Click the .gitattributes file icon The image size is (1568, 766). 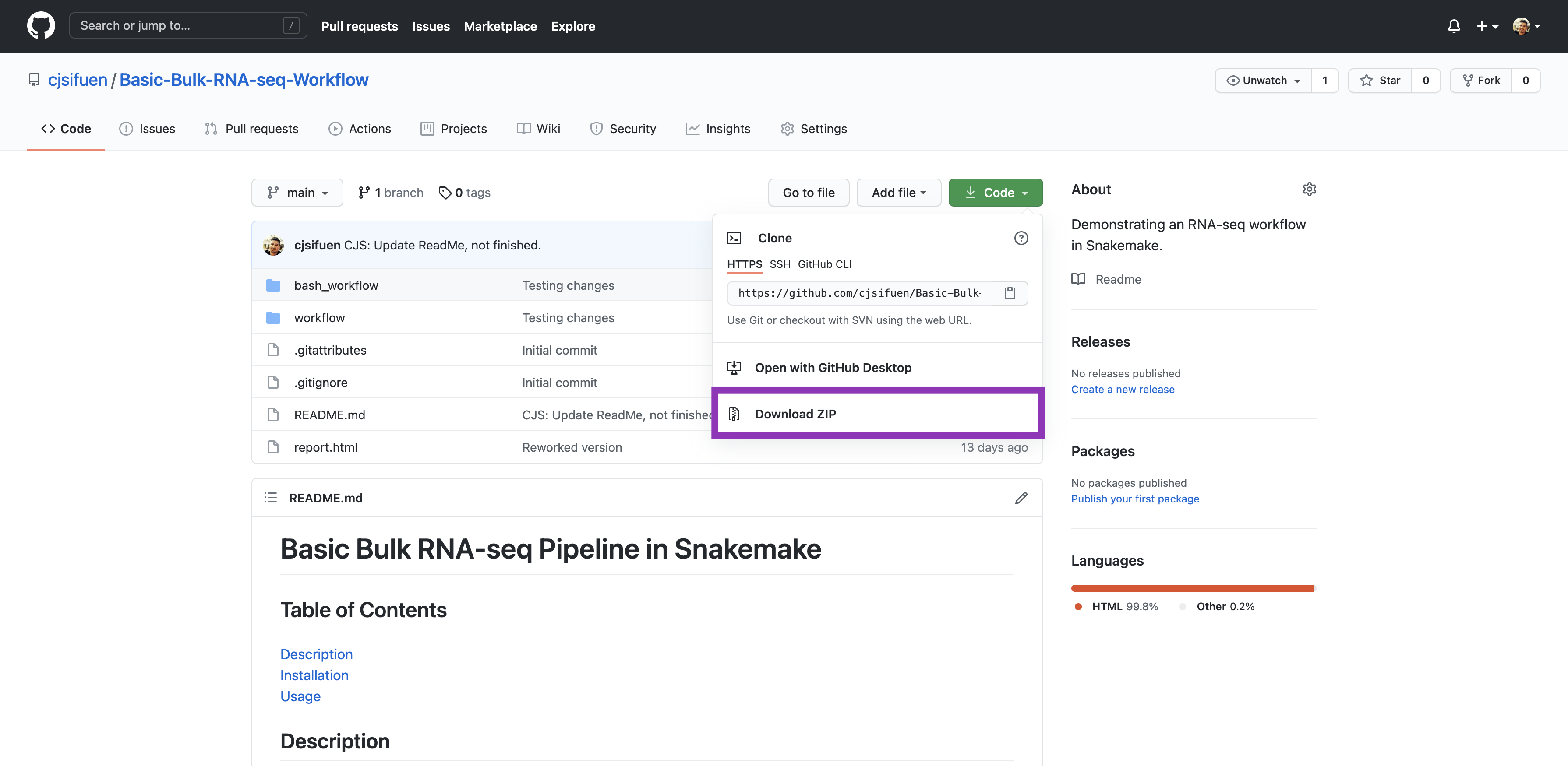273,350
